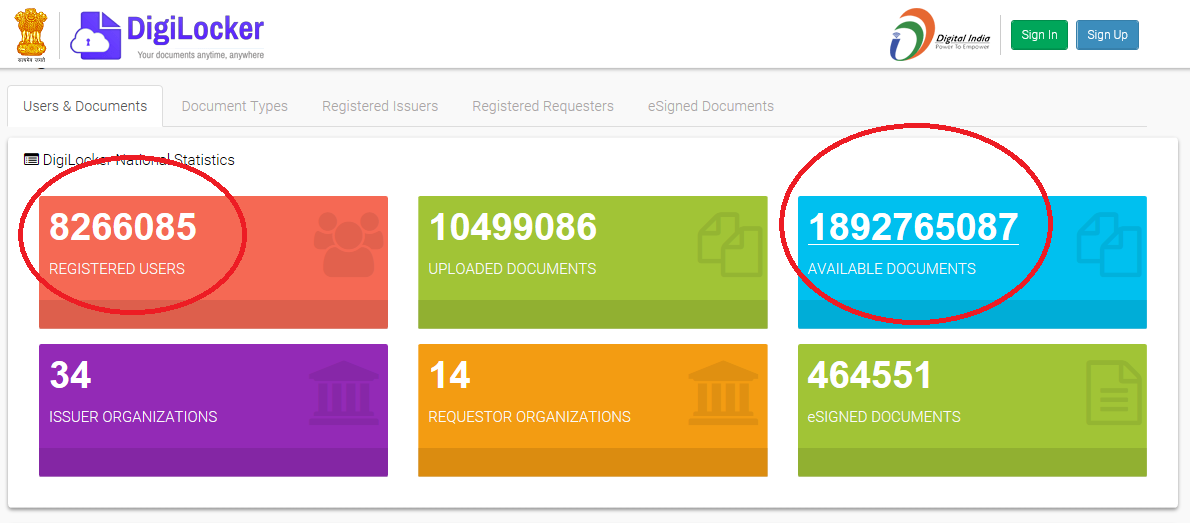Click the blue Sign Up button
Viewport: 1190px width, 523px height.
(x=1107, y=35)
